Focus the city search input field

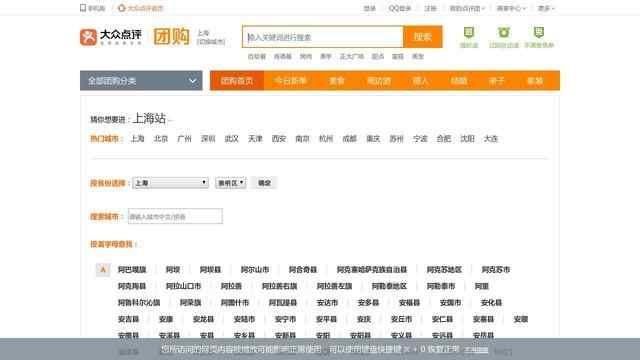pos(175,216)
